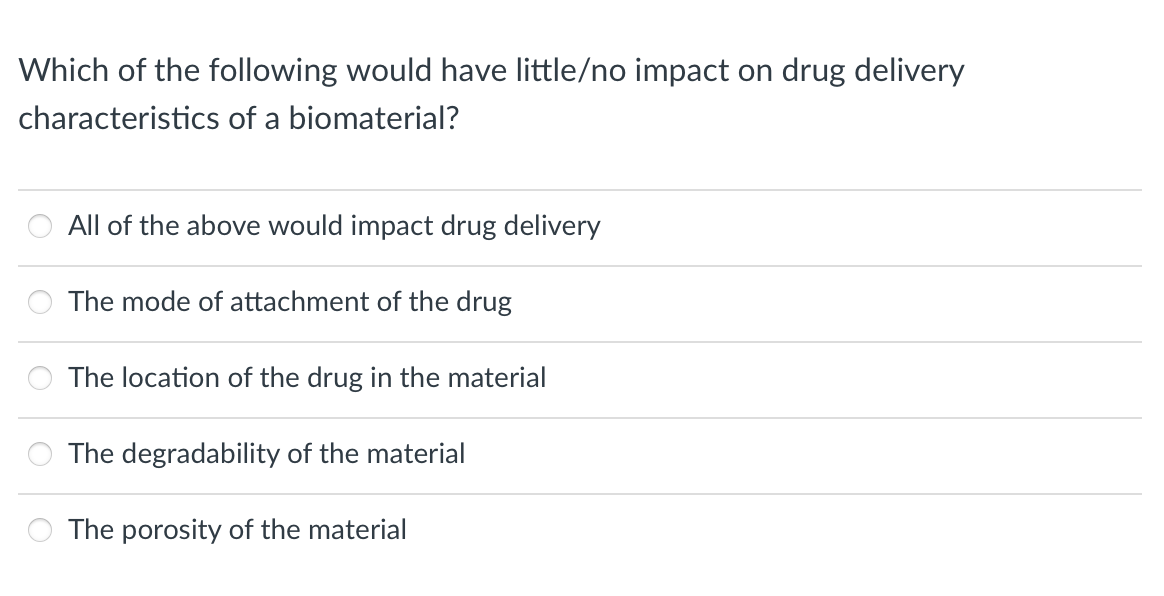
Task: Click the 'All of the above would impact drug delivery' label
Action: [334, 226]
